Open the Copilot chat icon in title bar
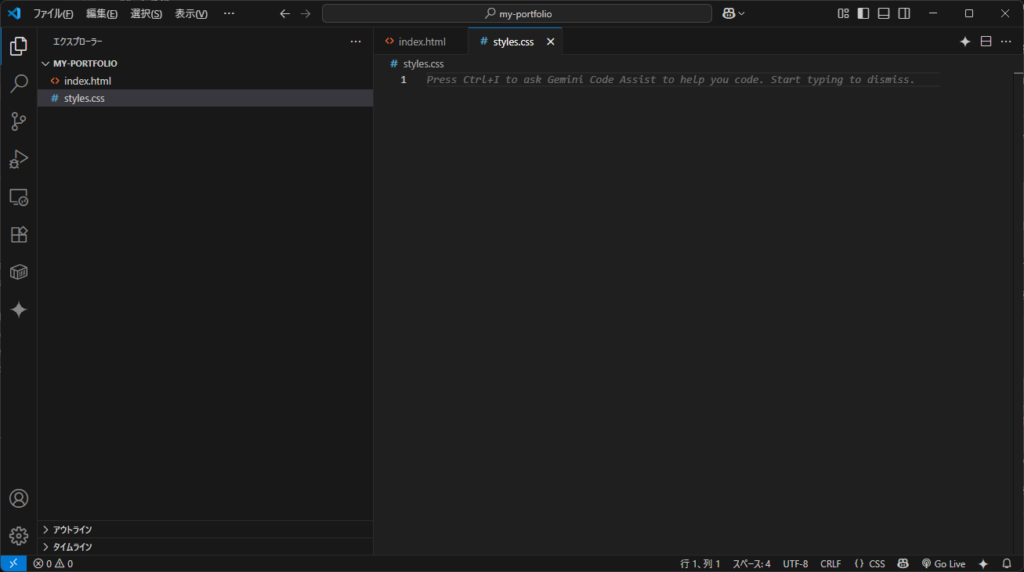The width and height of the screenshot is (1024, 572). pyautogui.click(x=729, y=13)
